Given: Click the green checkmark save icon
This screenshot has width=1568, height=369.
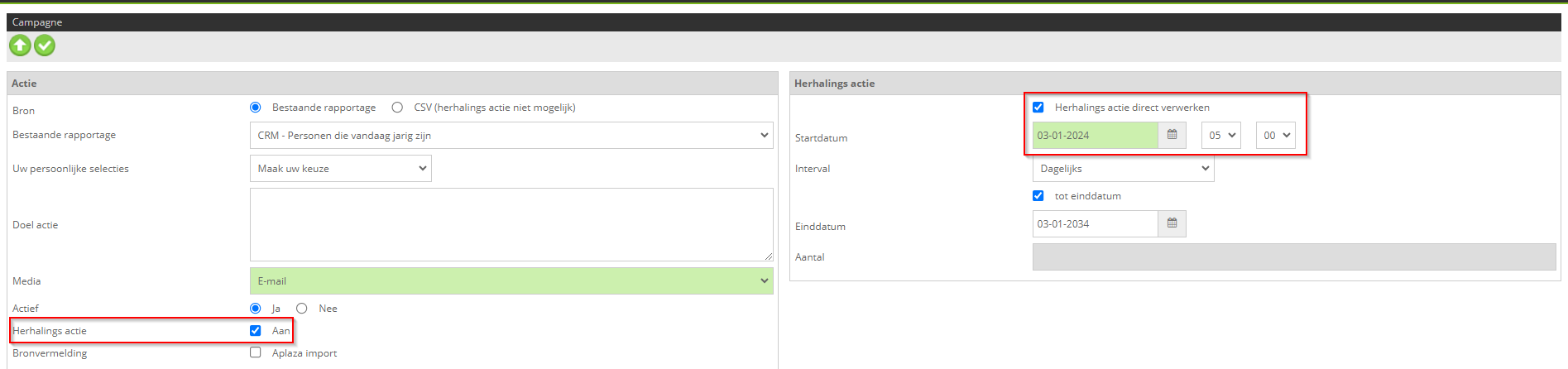Looking at the screenshot, I should (45, 46).
